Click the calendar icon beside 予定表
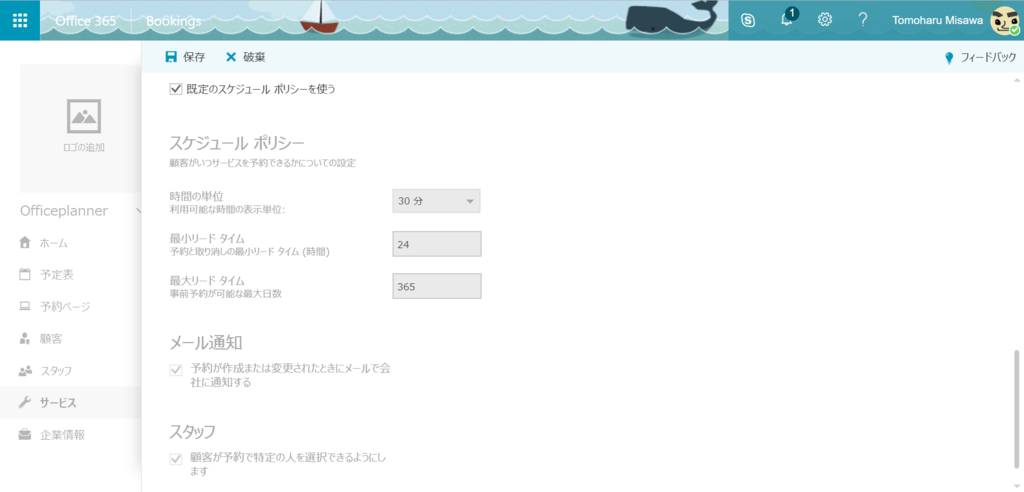This screenshot has height=492, width=1024. coord(25,274)
